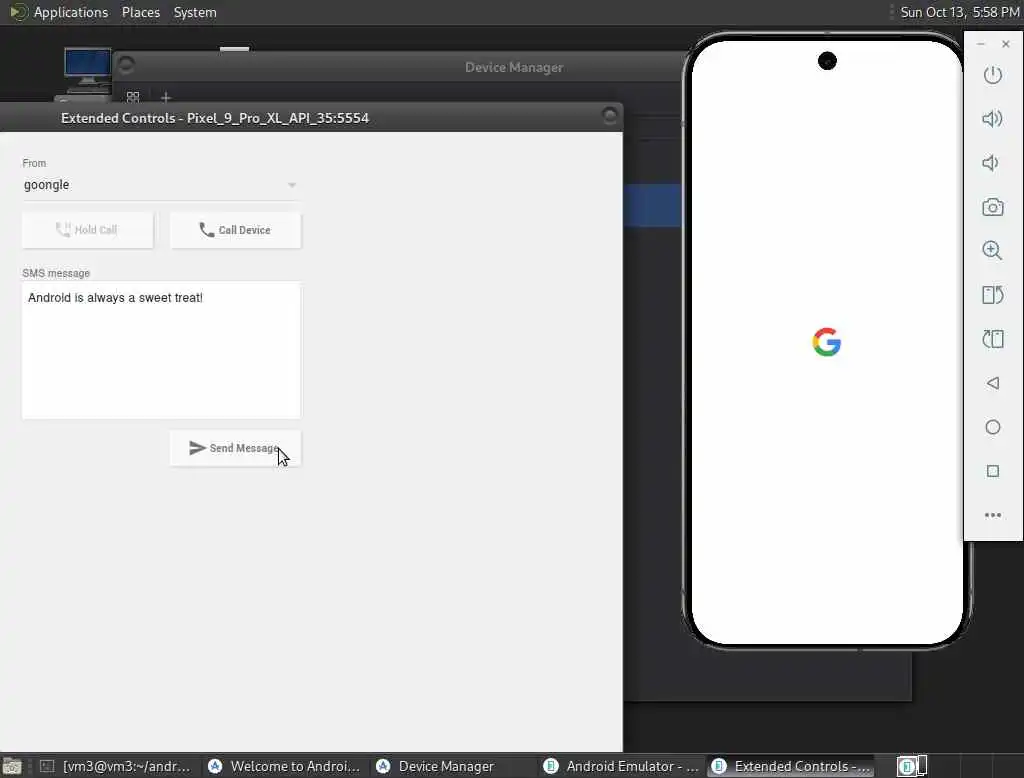1024x778 pixels.
Task: Open the Places menu
Action: click(140, 12)
